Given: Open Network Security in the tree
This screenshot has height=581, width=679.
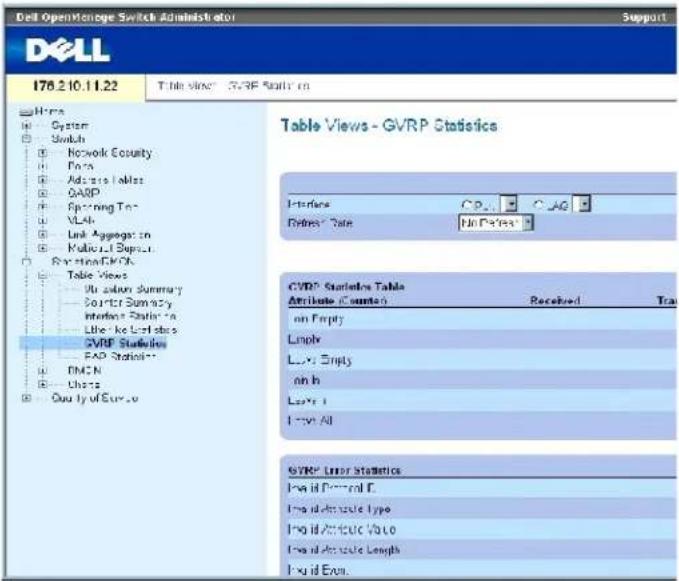Looking at the screenshot, I should [x=110, y=153].
